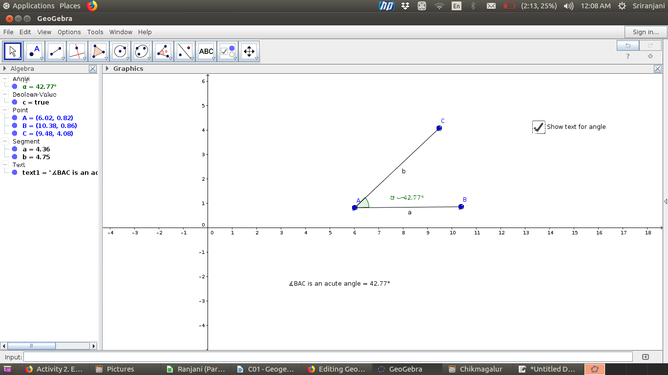
Task: Close the Algebra panel
Action: pyautogui.click(x=92, y=69)
